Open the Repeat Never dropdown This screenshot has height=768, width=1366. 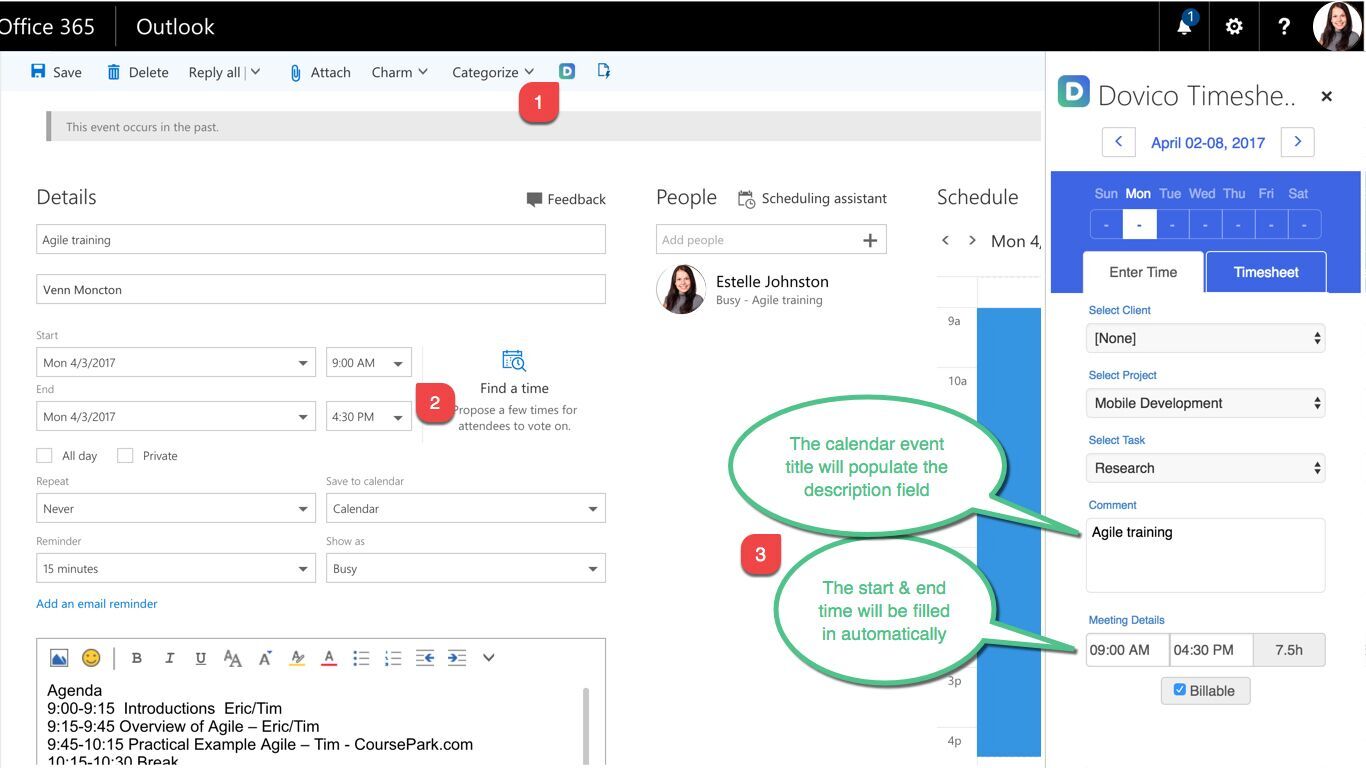tap(176, 508)
